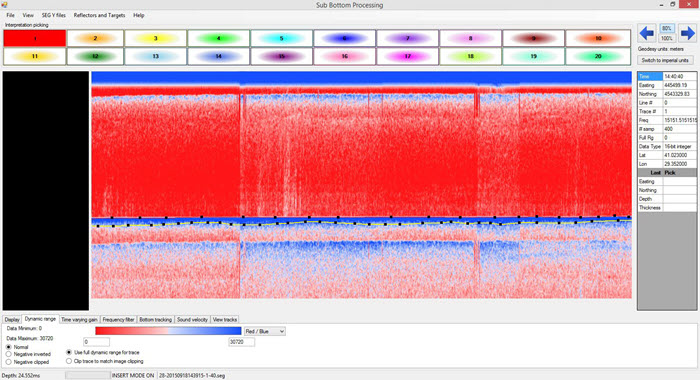Select Negative clipped radio option
This screenshot has width=700, height=380.
point(28,362)
